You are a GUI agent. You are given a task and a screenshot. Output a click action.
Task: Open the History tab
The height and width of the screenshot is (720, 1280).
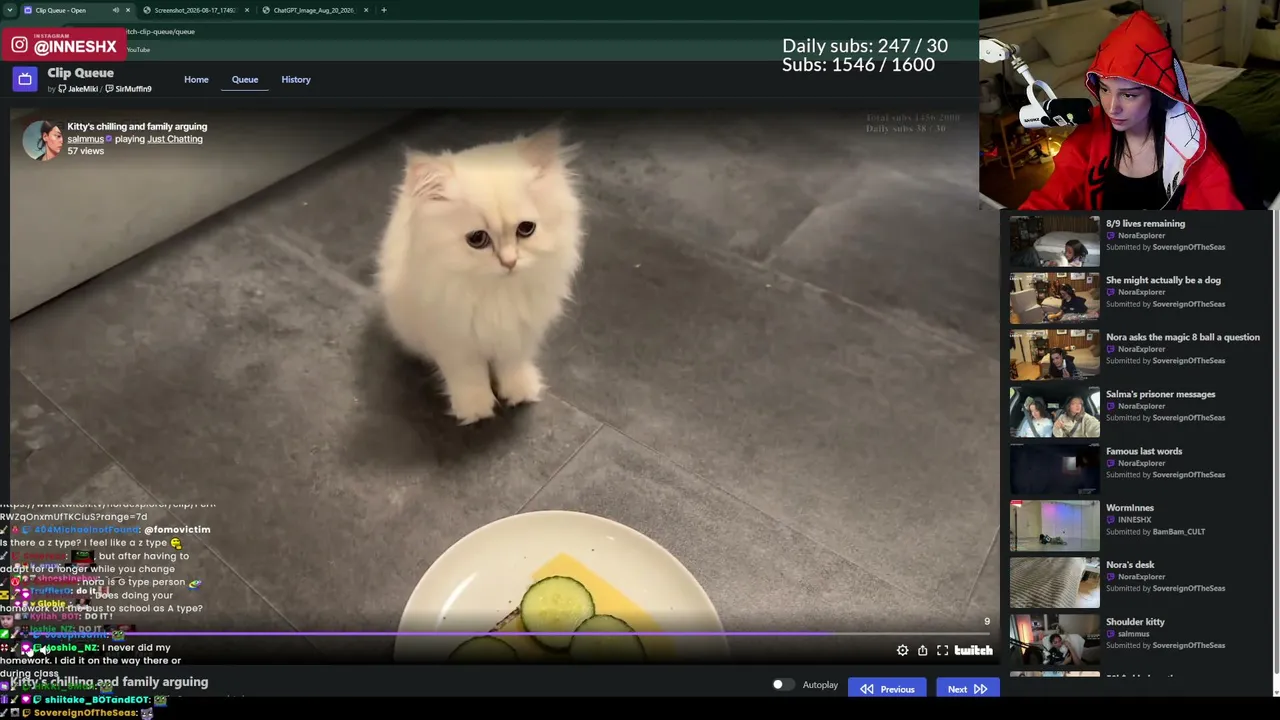tap(296, 79)
